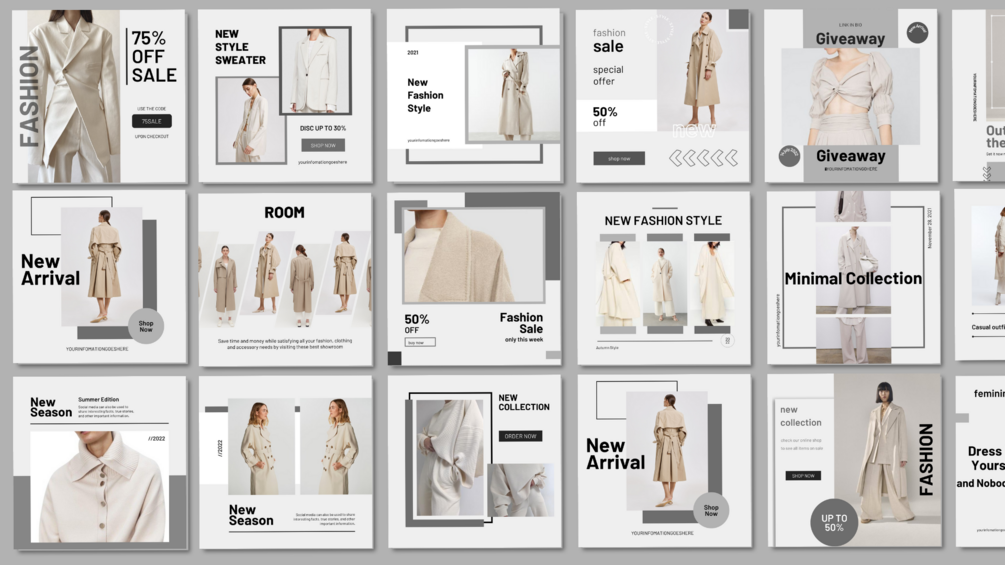Click the 'NEW FASHION STYLE' title
Viewport: 1005px width, 565px height.
coord(663,220)
